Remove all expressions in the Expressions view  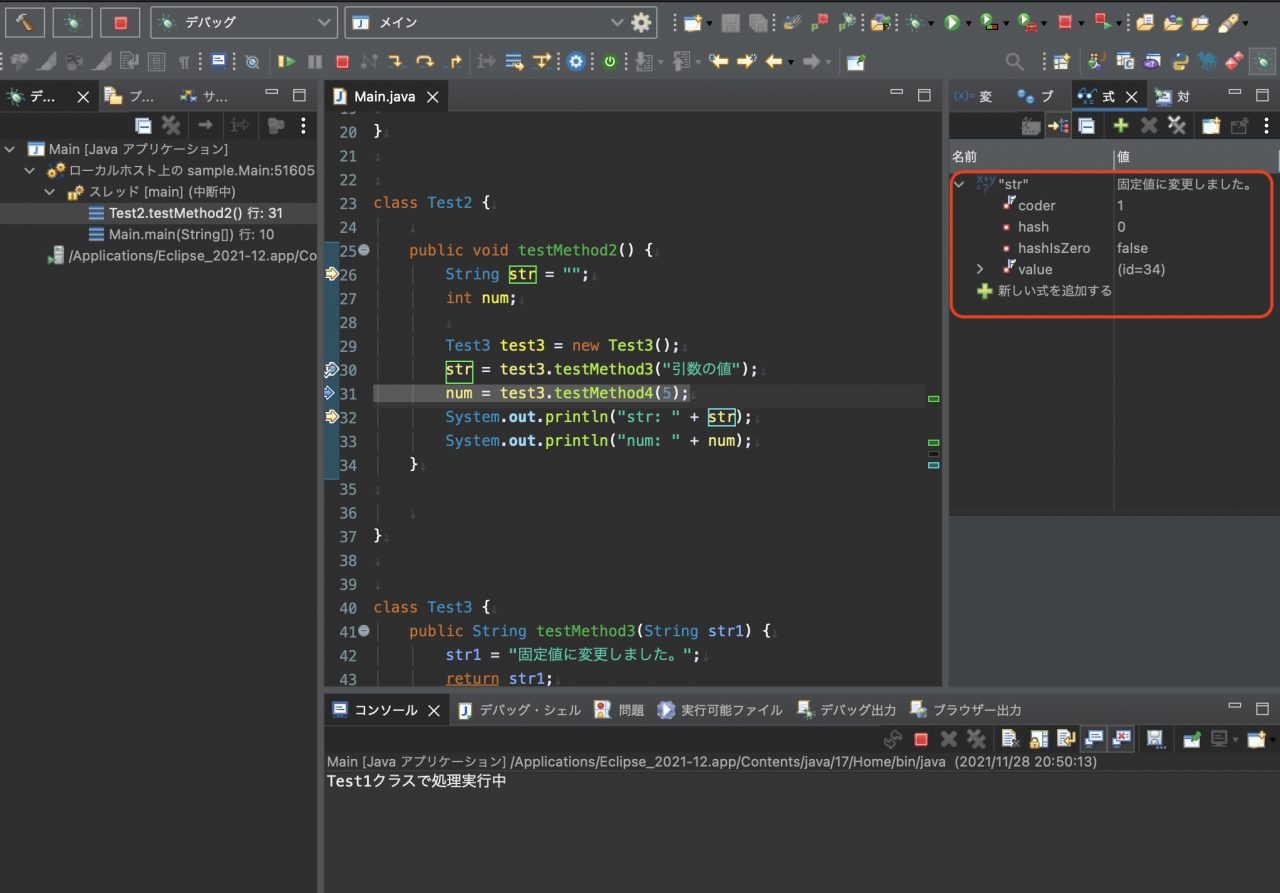[1175, 125]
